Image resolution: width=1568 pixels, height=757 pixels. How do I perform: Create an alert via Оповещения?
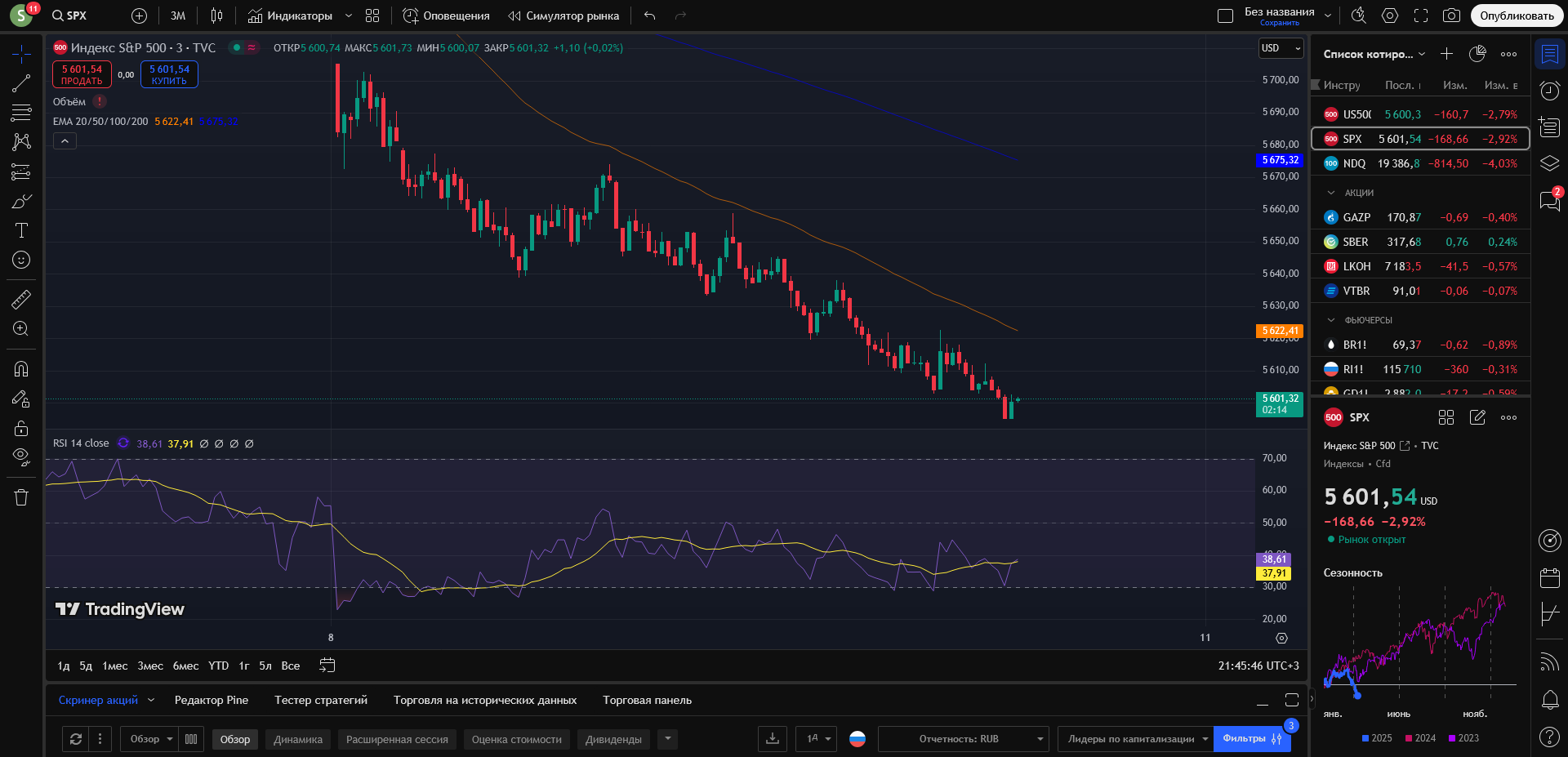[x=446, y=16]
